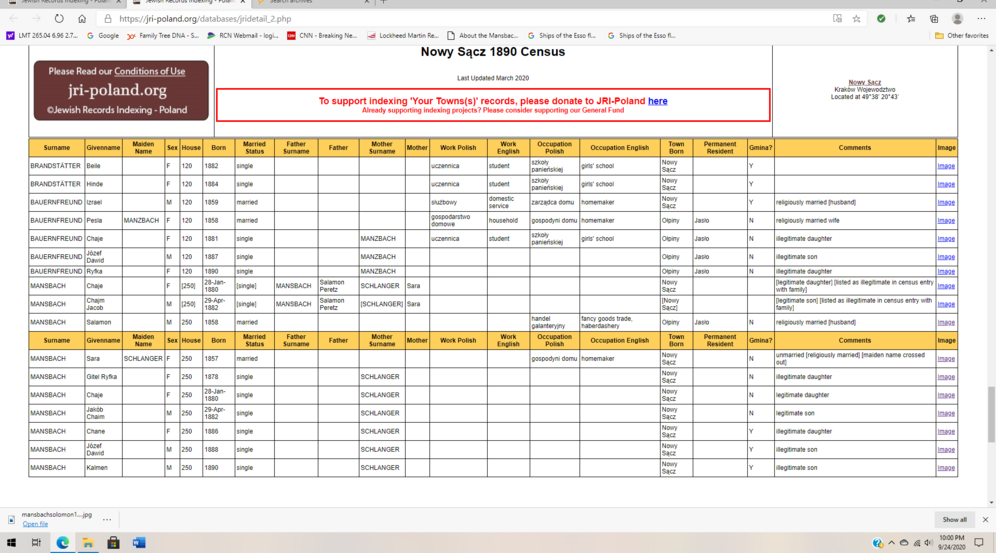Open the Favorites list icon
Viewport: 996px width, 553px height.
(911, 19)
